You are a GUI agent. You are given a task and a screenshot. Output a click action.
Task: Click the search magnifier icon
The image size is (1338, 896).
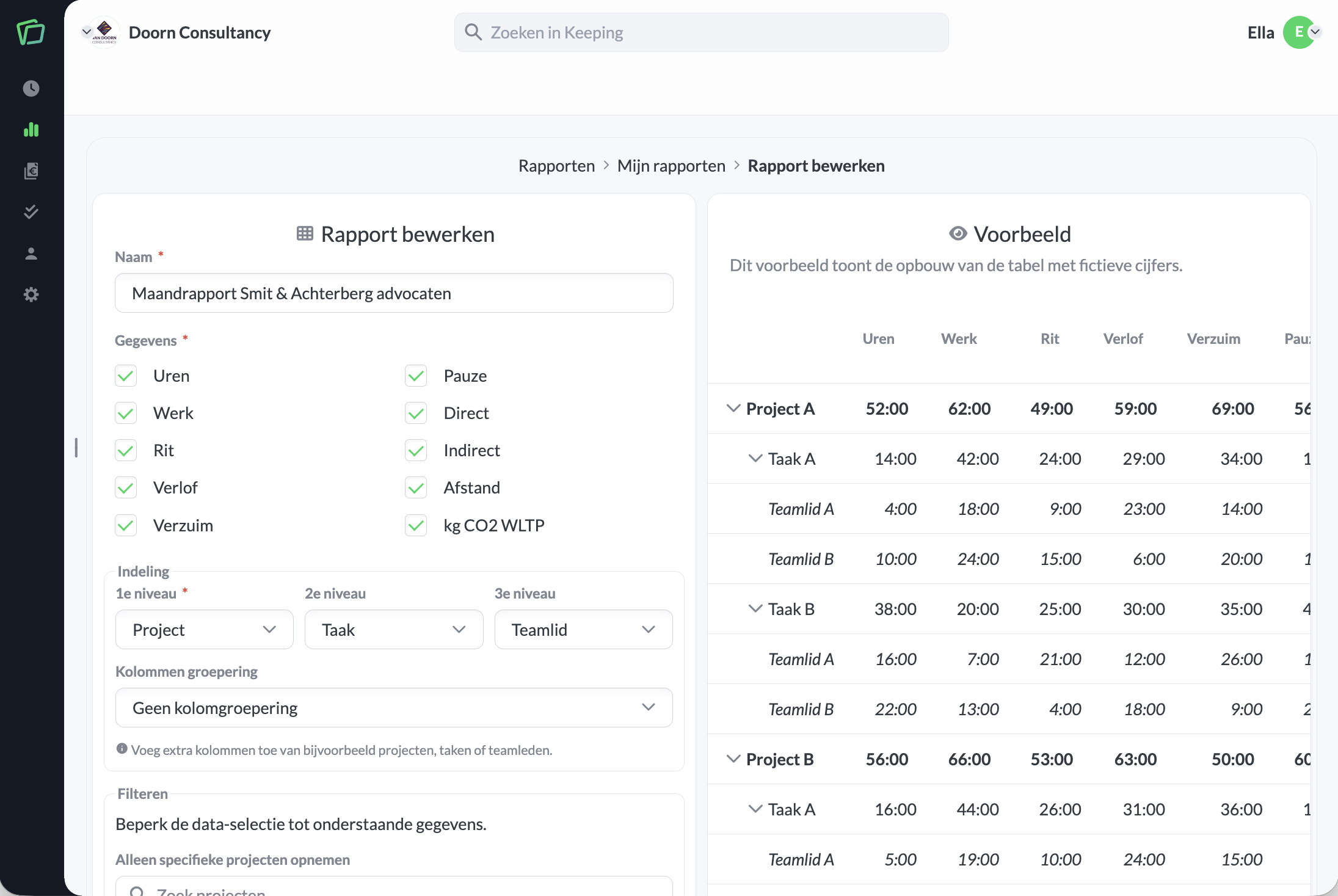(473, 32)
